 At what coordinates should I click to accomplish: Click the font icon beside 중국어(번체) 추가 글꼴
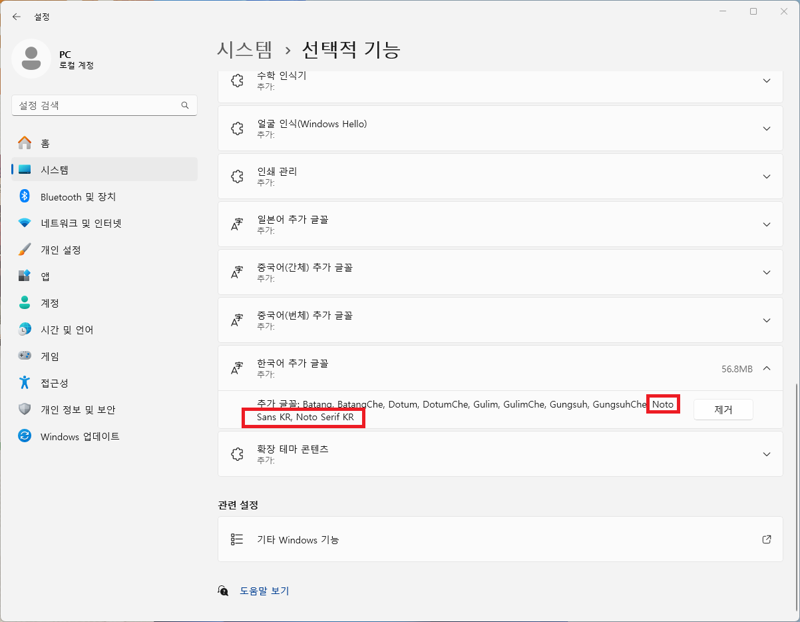[x=237, y=320]
